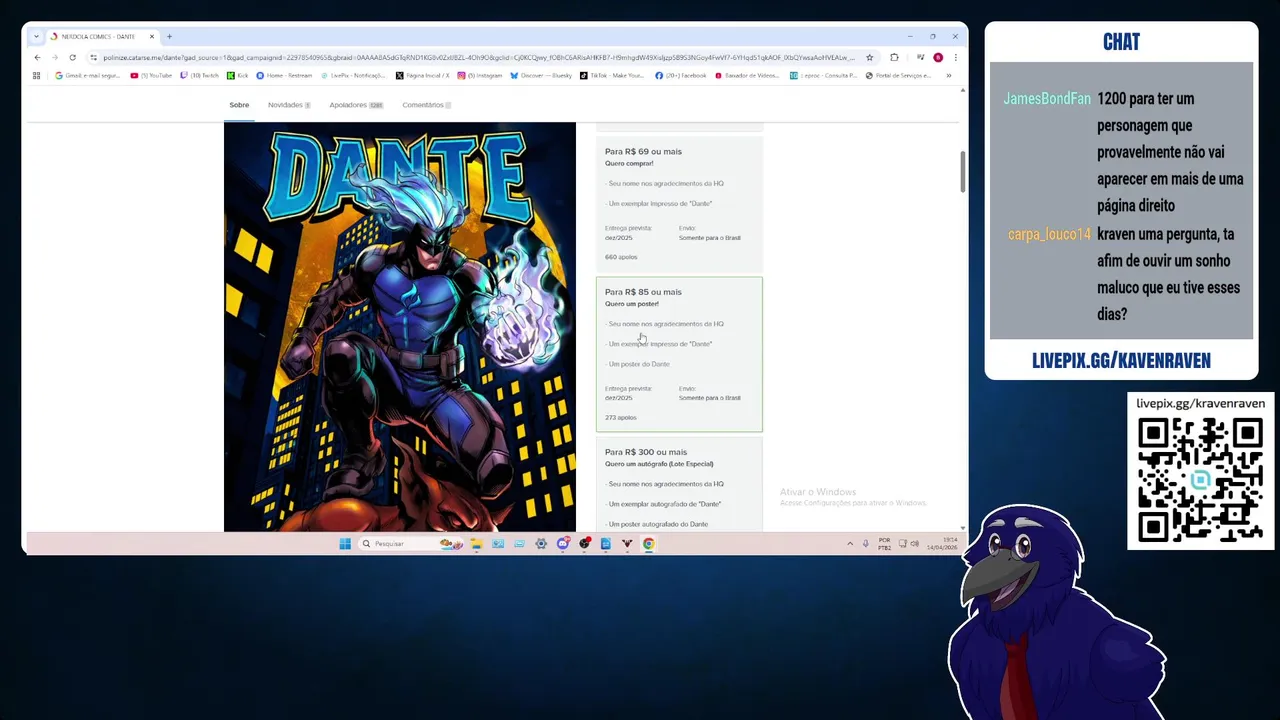Click the page vertical scrollbar thumb
Screen dimensions: 1280x720
coord(962,171)
